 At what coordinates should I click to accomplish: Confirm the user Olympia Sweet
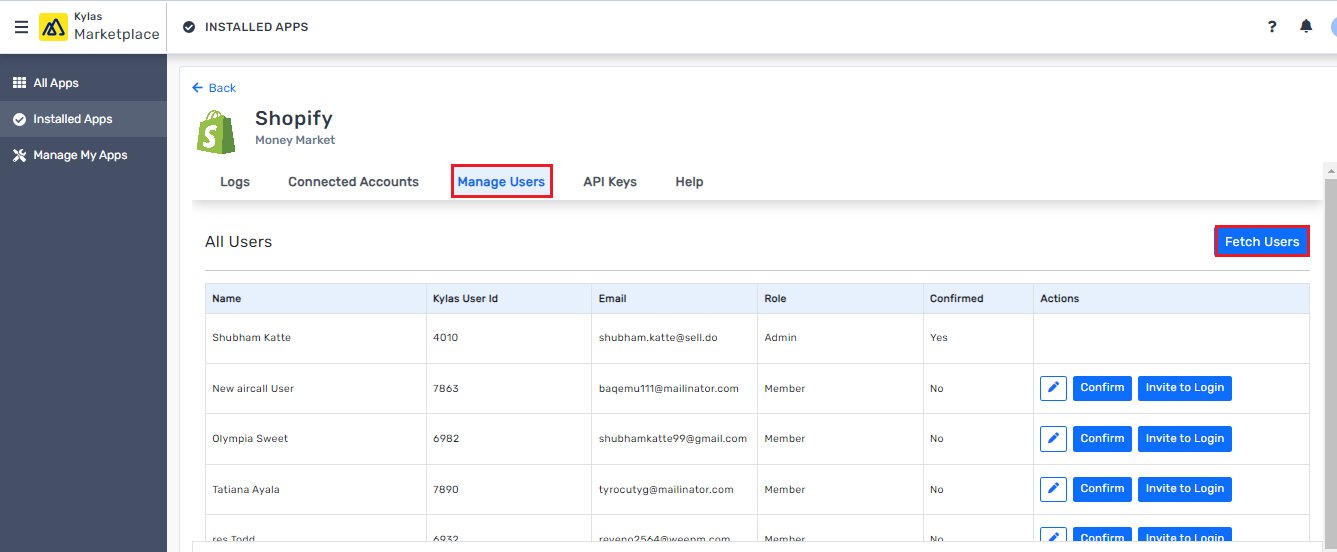pos(1102,439)
